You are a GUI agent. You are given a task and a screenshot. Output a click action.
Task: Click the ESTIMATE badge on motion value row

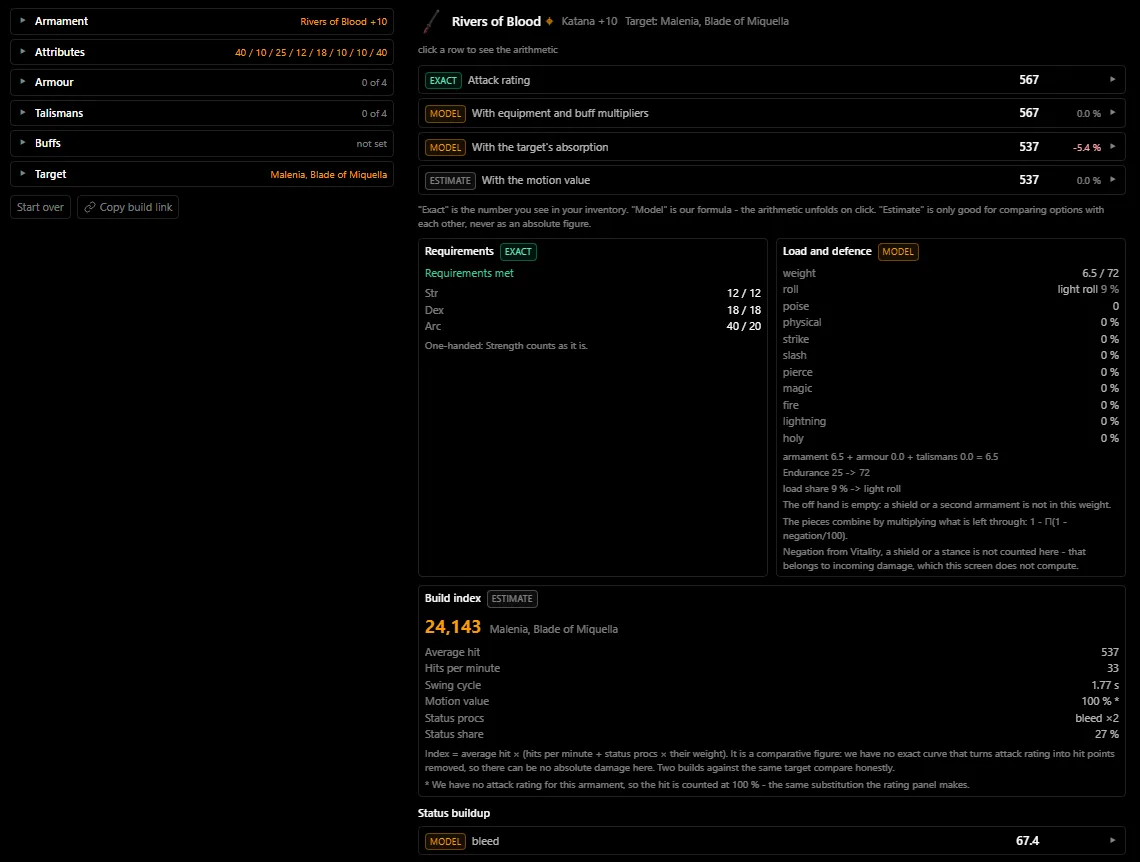click(x=450, y=180)
